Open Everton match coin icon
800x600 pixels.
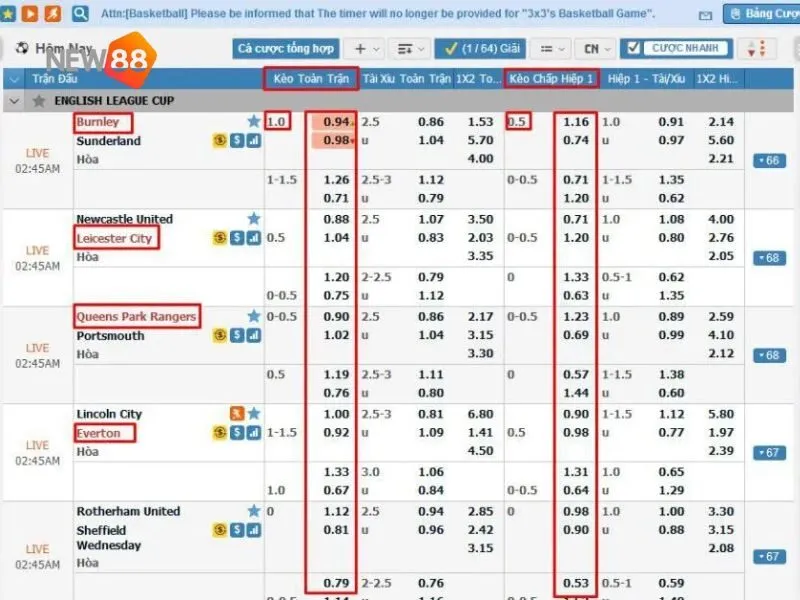pyautogui.click(x=220, y=433)
